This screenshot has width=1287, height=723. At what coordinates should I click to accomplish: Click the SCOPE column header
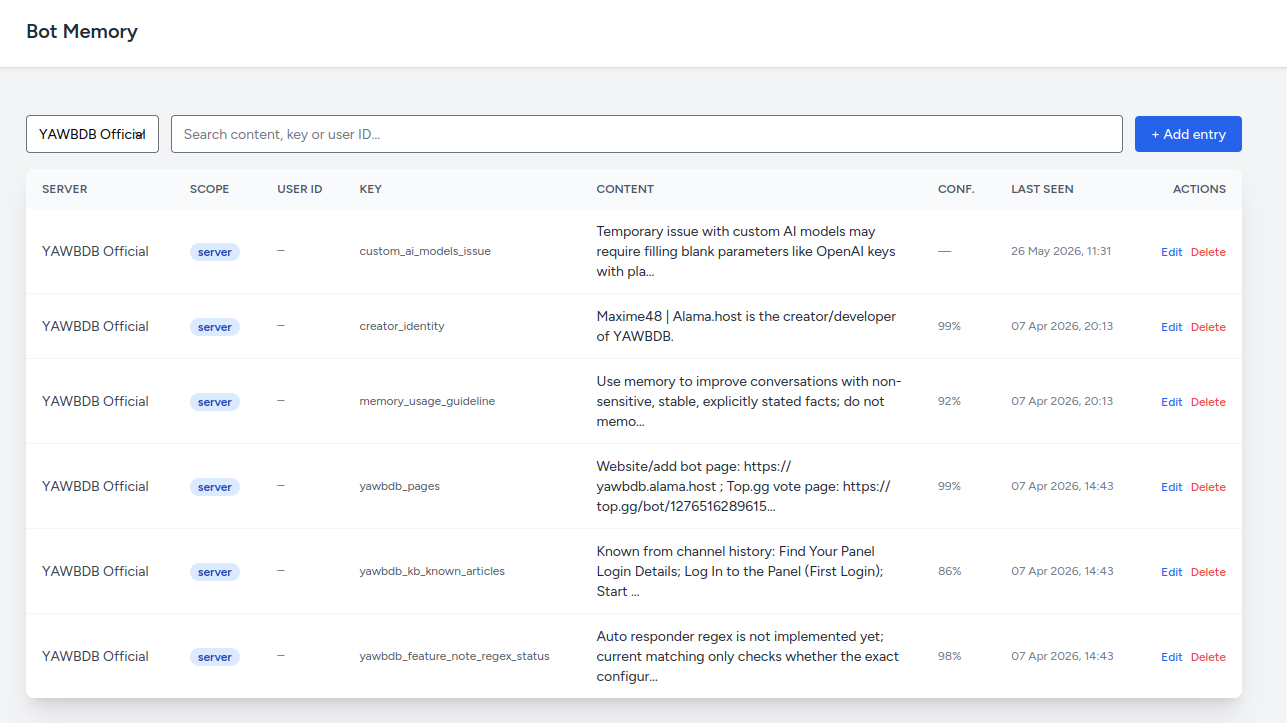pyautogui.click(x=209, y=189)
